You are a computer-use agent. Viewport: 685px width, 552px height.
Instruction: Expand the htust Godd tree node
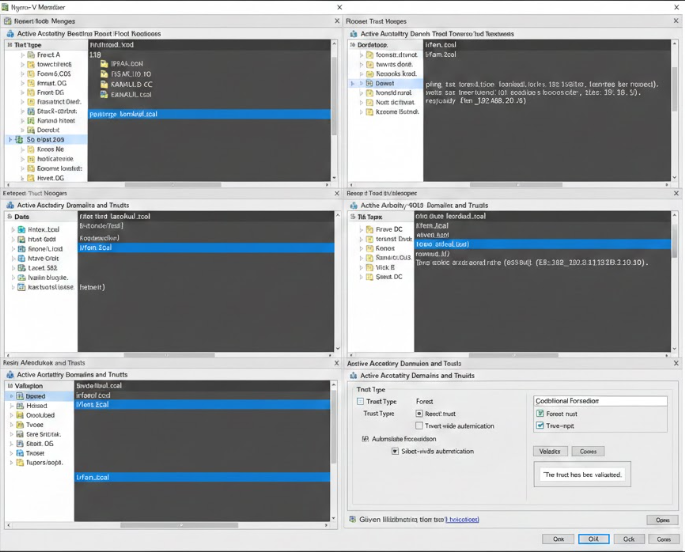pos(13,239)
